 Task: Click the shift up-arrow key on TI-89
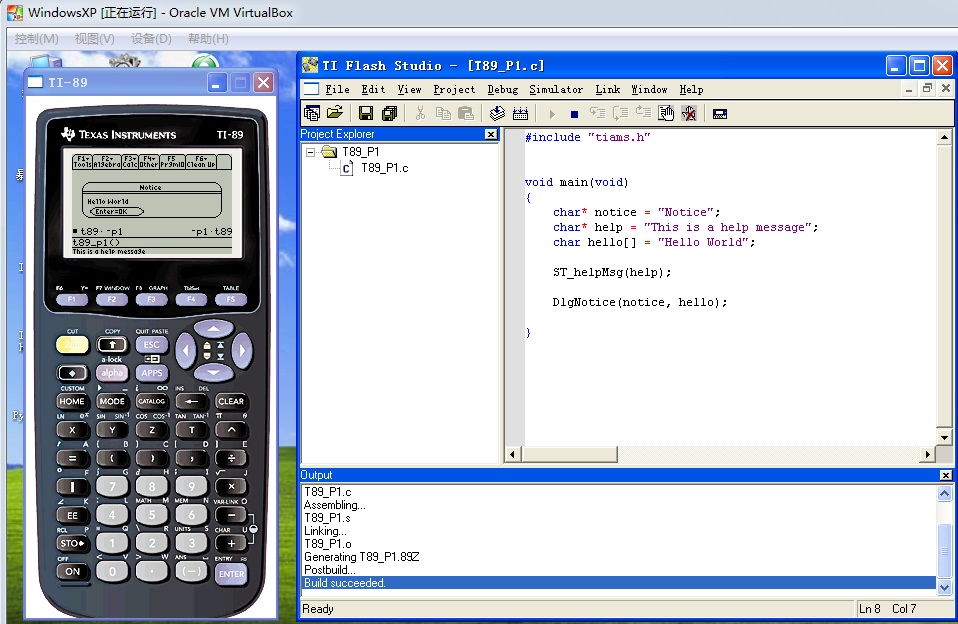click(112, 345)
